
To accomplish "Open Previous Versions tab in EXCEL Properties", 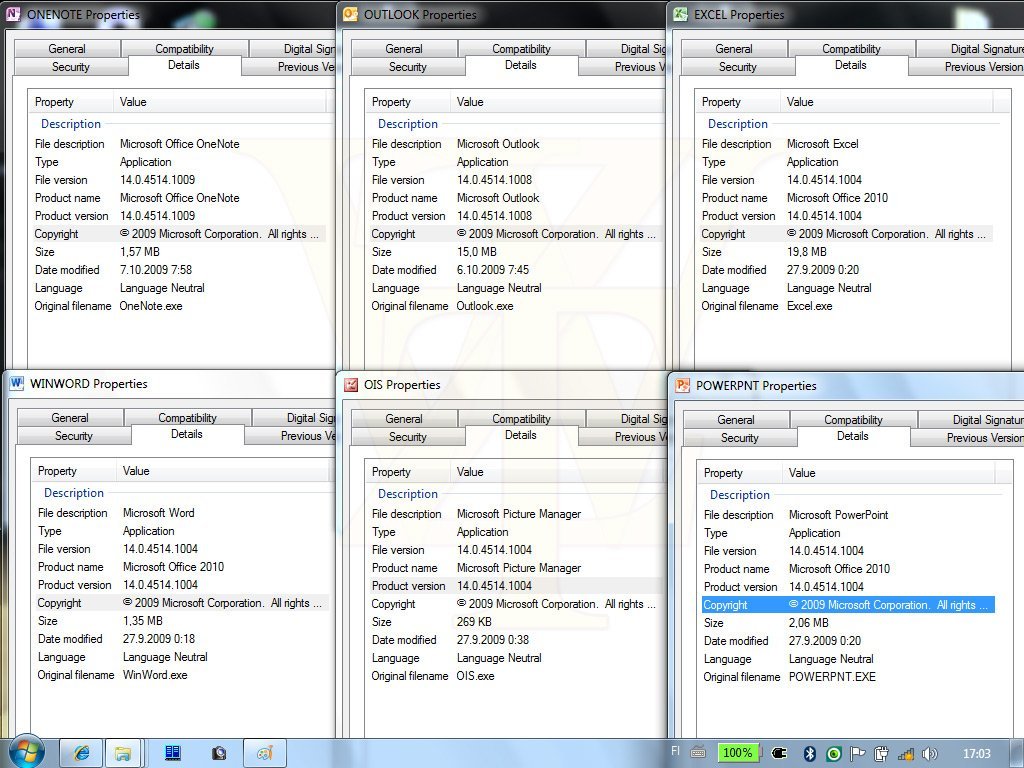I will pos(967,67).
